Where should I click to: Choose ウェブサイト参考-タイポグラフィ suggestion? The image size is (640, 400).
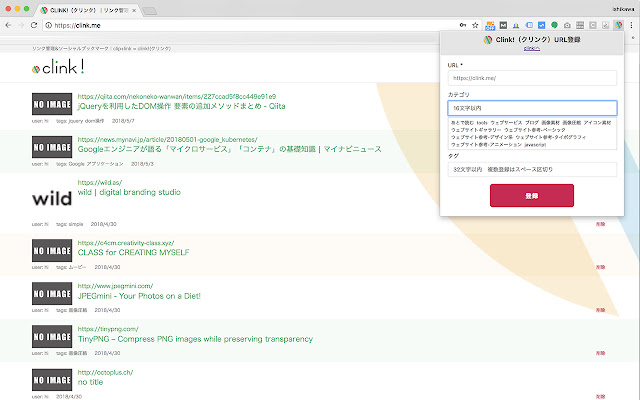tap(551, 137)
